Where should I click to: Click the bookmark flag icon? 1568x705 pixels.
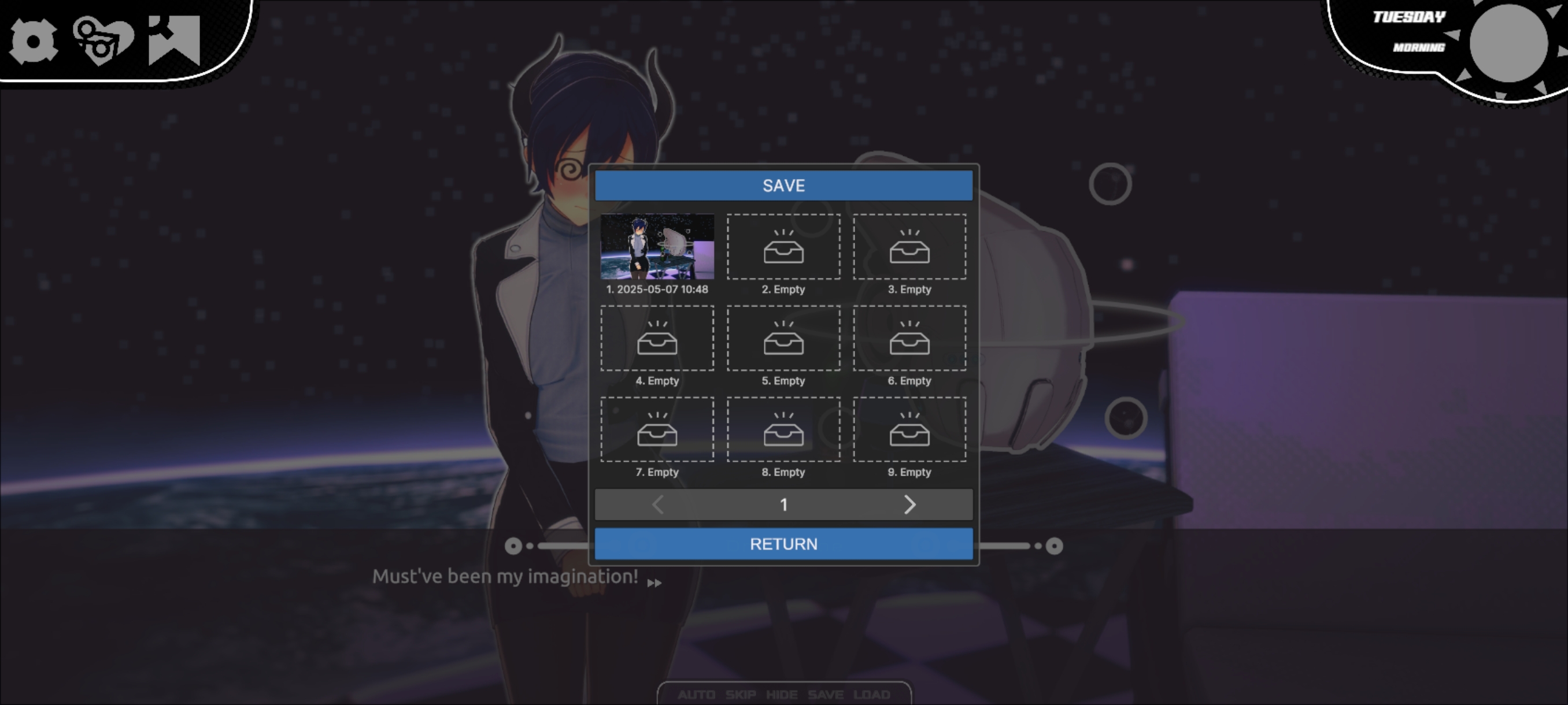(x=174, y=40)
